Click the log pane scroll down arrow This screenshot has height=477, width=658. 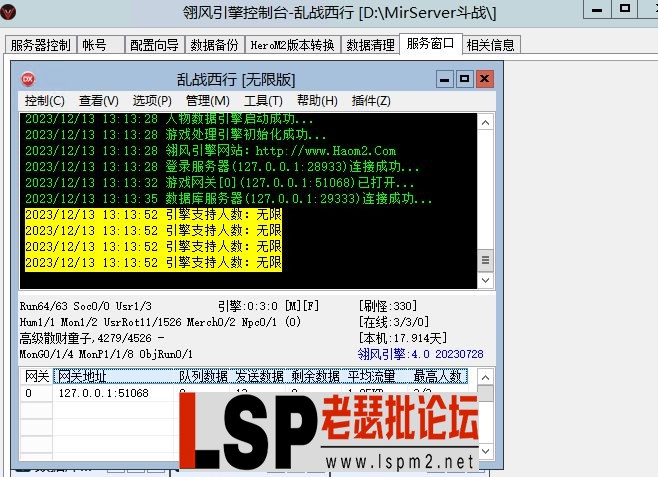tap(486, 280)
